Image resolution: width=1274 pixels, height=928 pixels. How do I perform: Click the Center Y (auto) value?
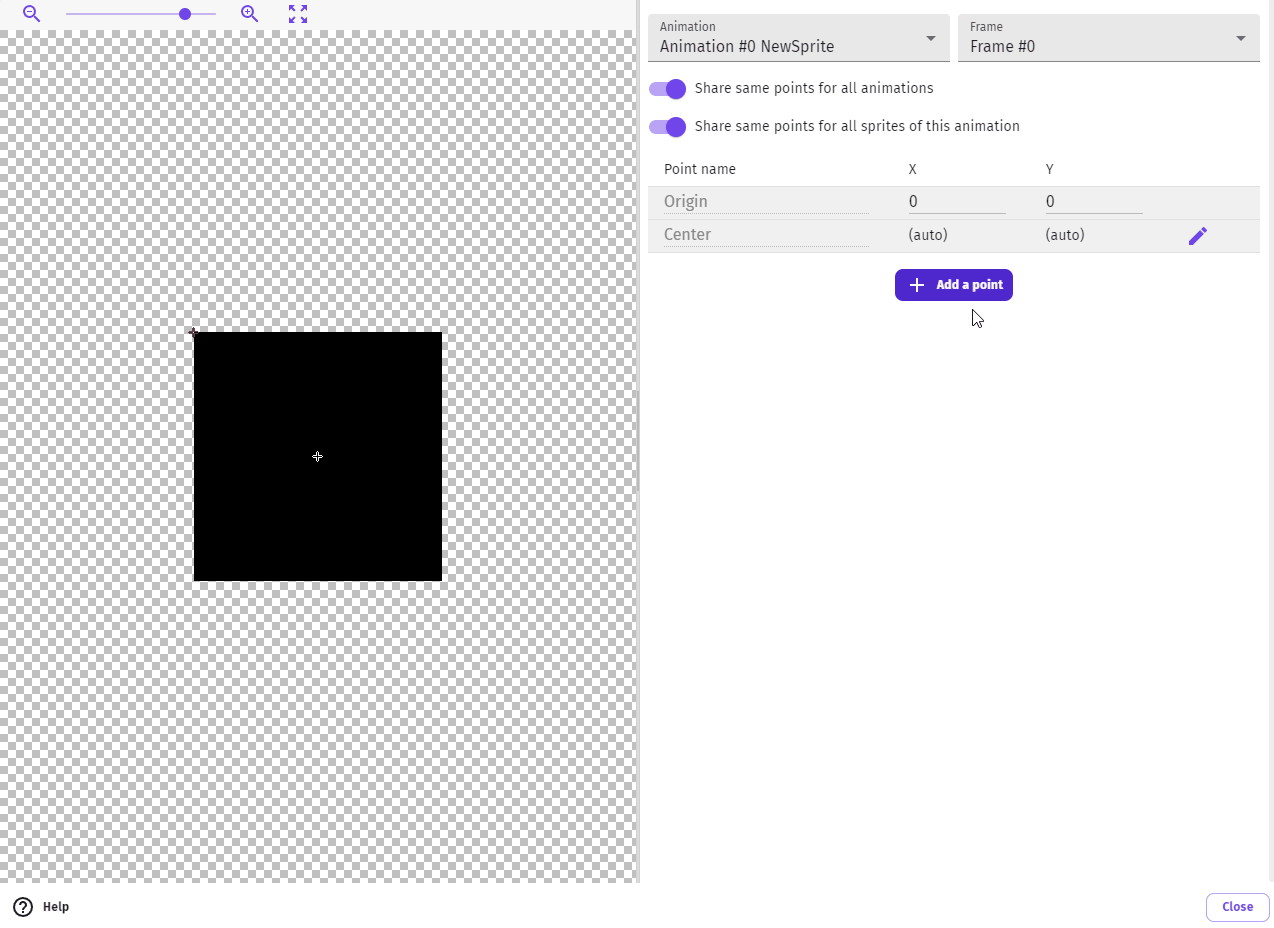click(1065, 235)
